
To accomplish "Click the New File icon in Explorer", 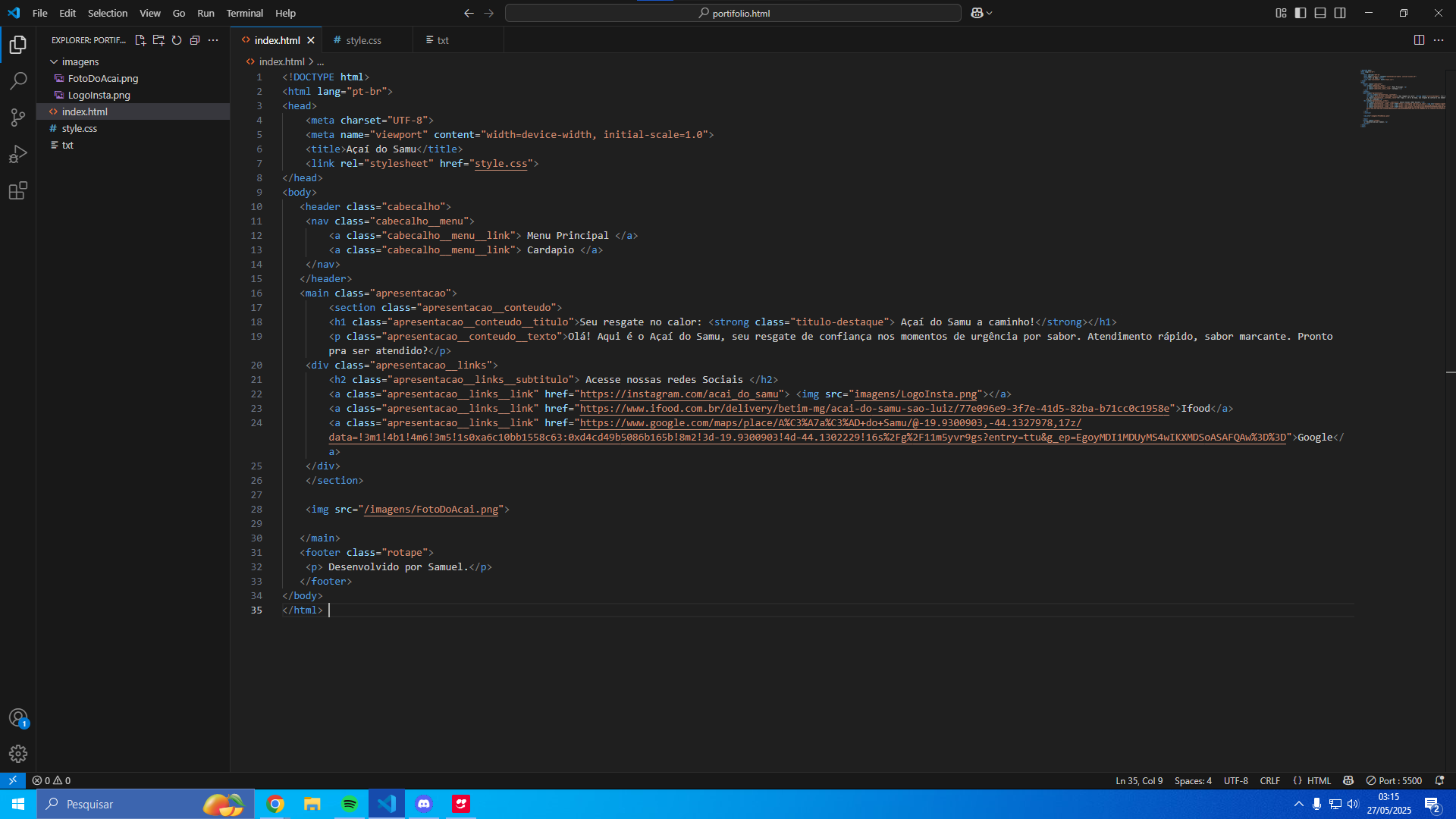I will 140,40.
